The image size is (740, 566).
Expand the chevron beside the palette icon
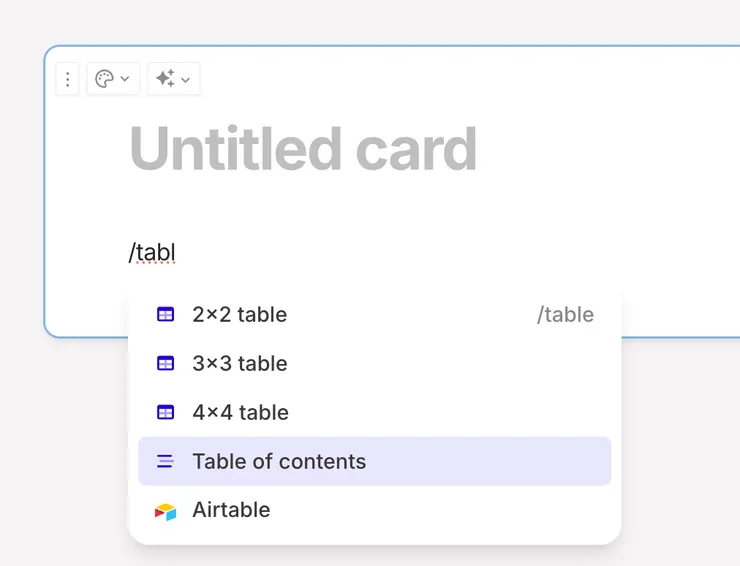pos(125,79)
